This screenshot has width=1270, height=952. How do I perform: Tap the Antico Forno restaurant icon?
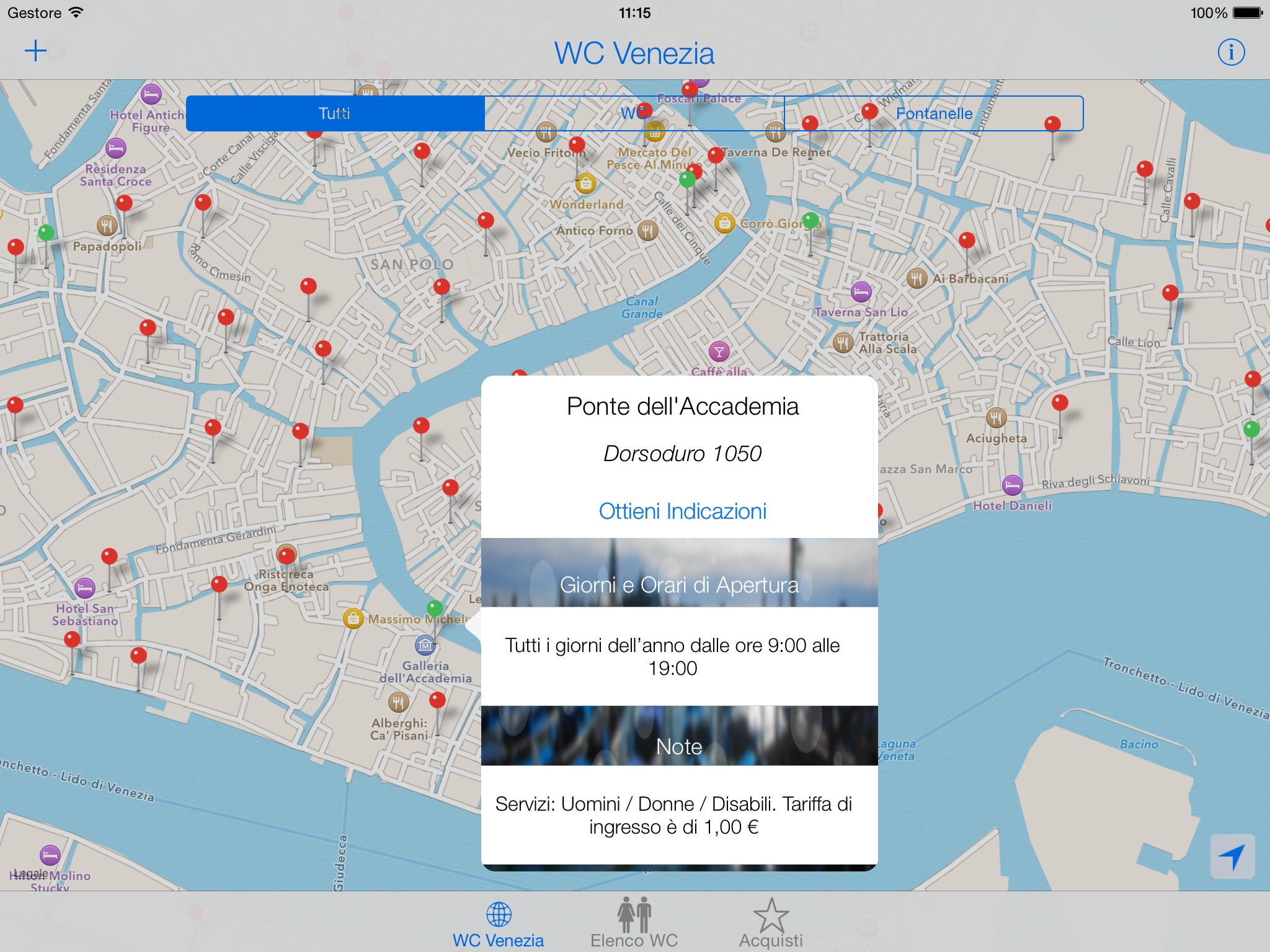point(647,231)
